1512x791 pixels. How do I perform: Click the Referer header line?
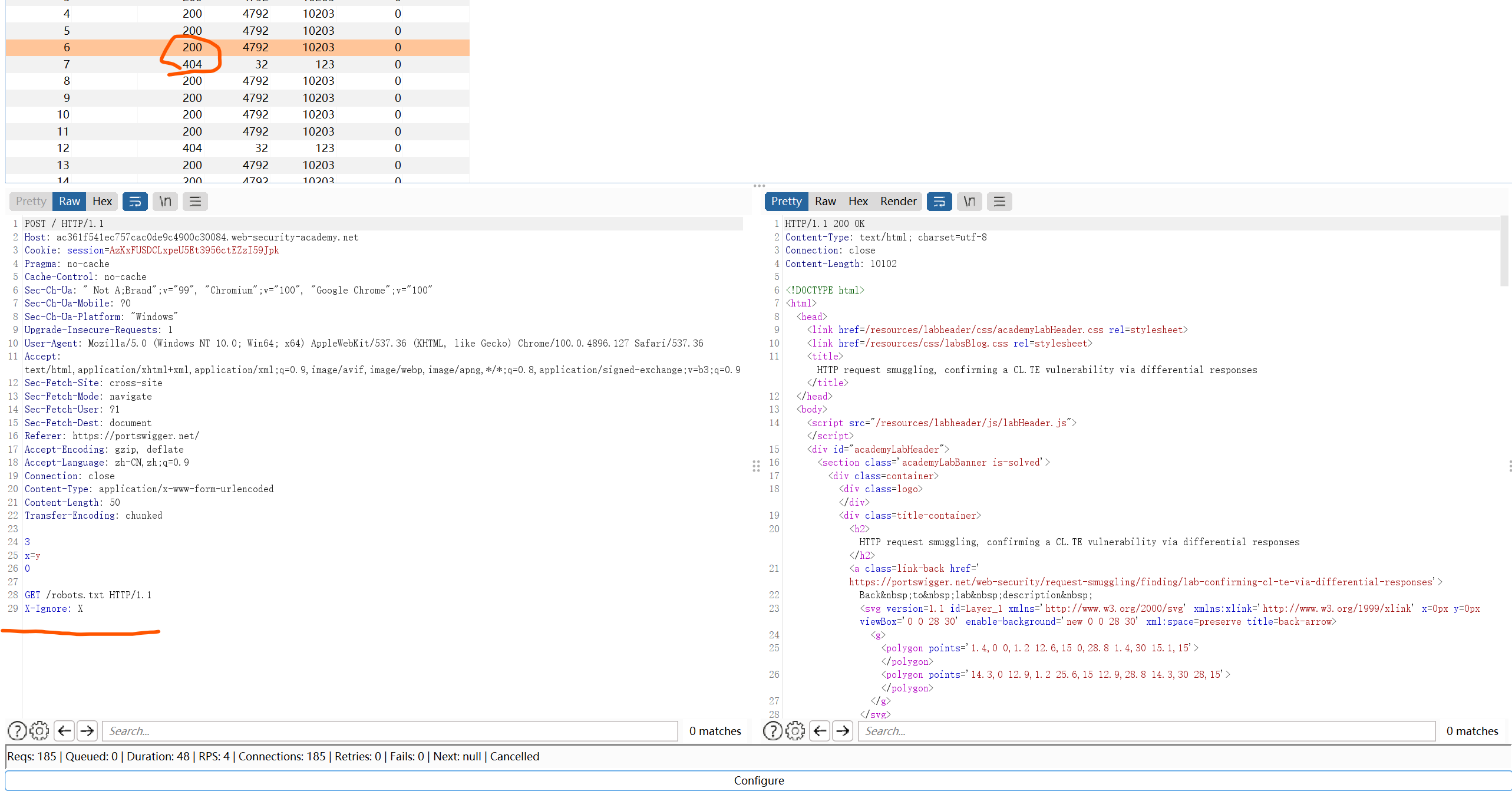click(x=112, y=436)
